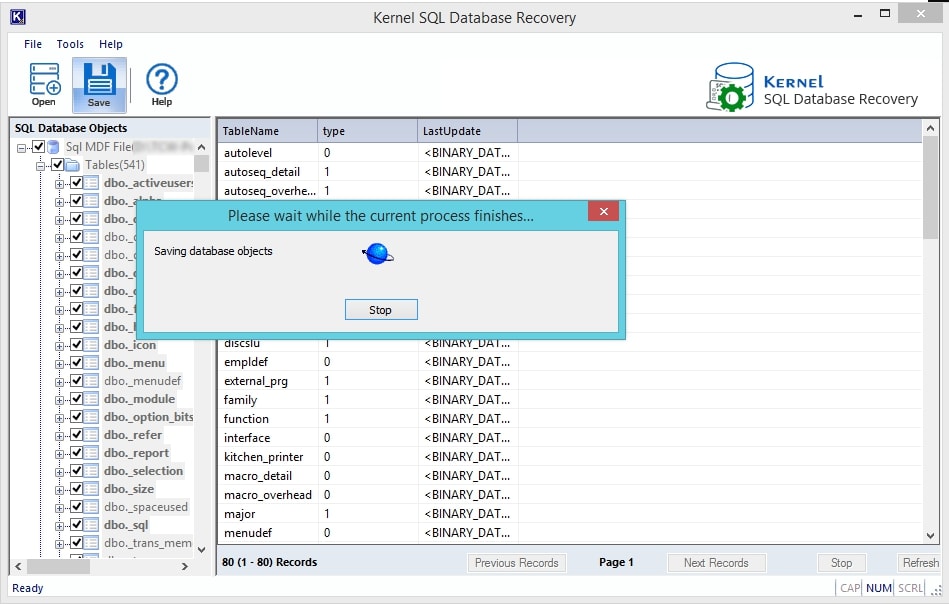Sort by the LastUpdate column header
This screenshot has width=949, height=604.
(x=468, y=131)
